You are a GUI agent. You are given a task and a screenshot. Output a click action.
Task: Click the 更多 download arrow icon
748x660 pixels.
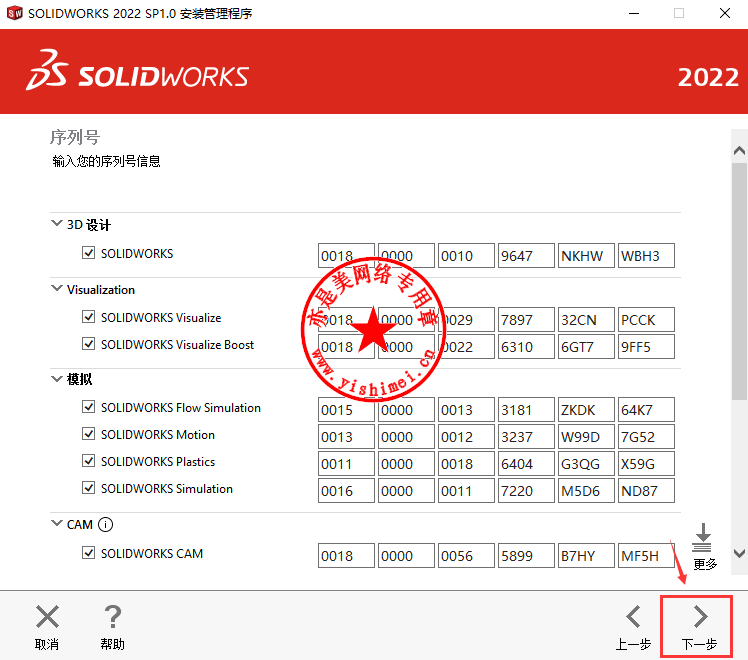point(702,538)
